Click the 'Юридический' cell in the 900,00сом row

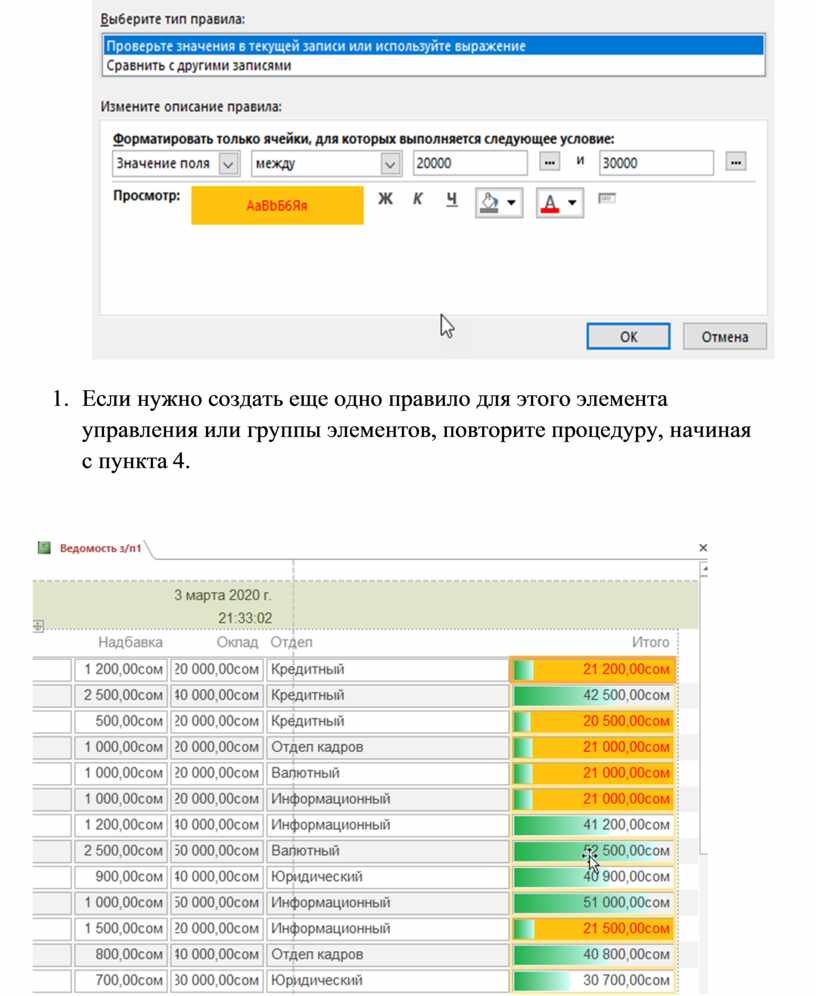[x=387, y=877]
